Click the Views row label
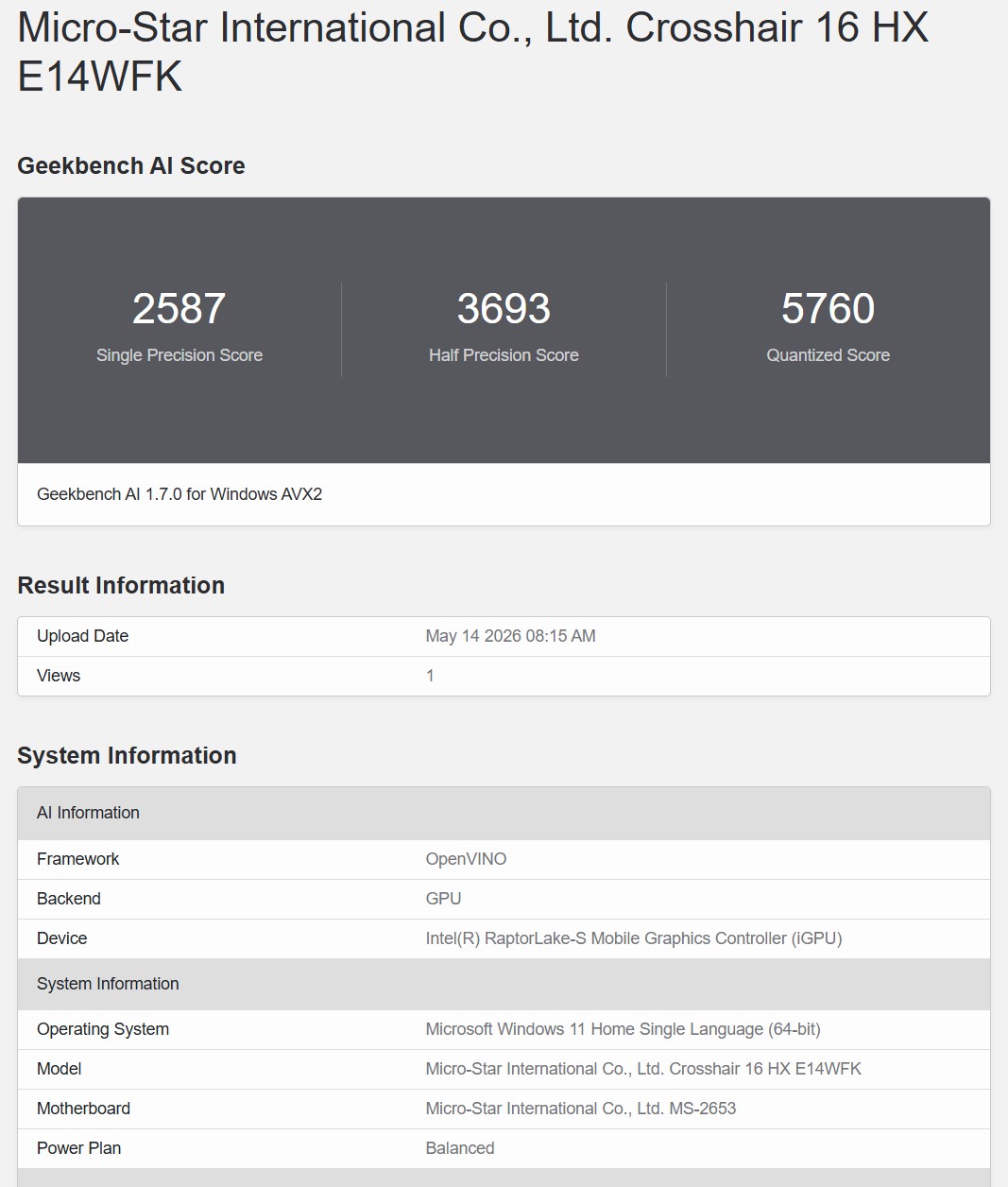Viewport: 1008px width, 1187px height. point(59,676)
